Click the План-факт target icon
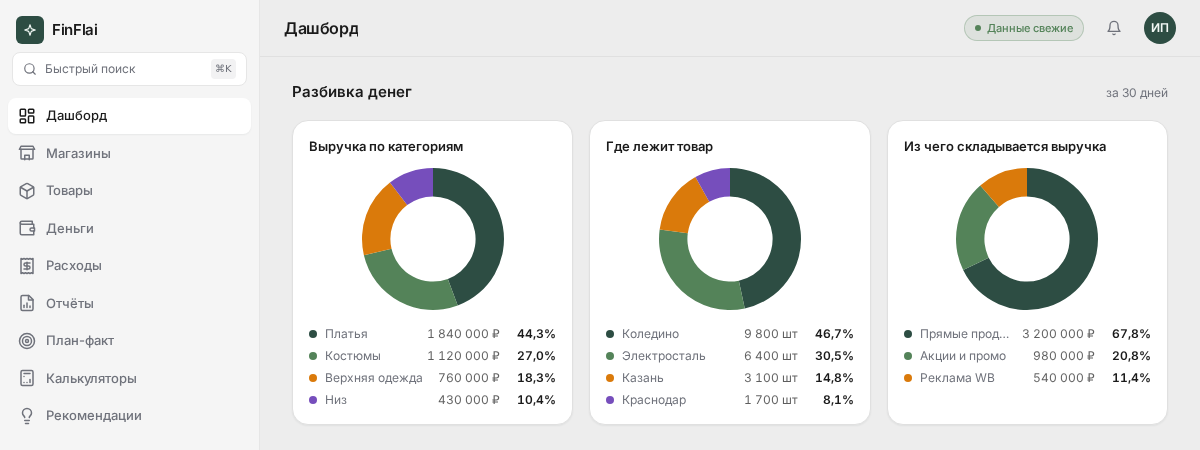 [27, 341]
